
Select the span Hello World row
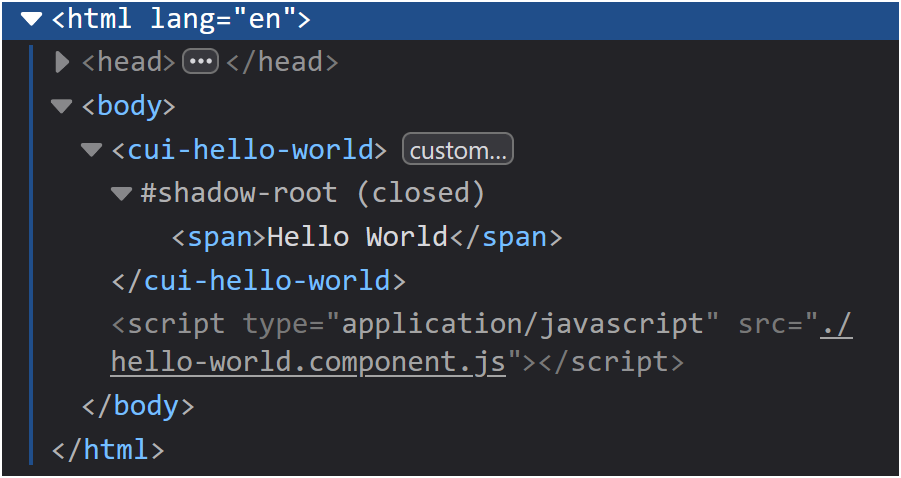[367, 237]
